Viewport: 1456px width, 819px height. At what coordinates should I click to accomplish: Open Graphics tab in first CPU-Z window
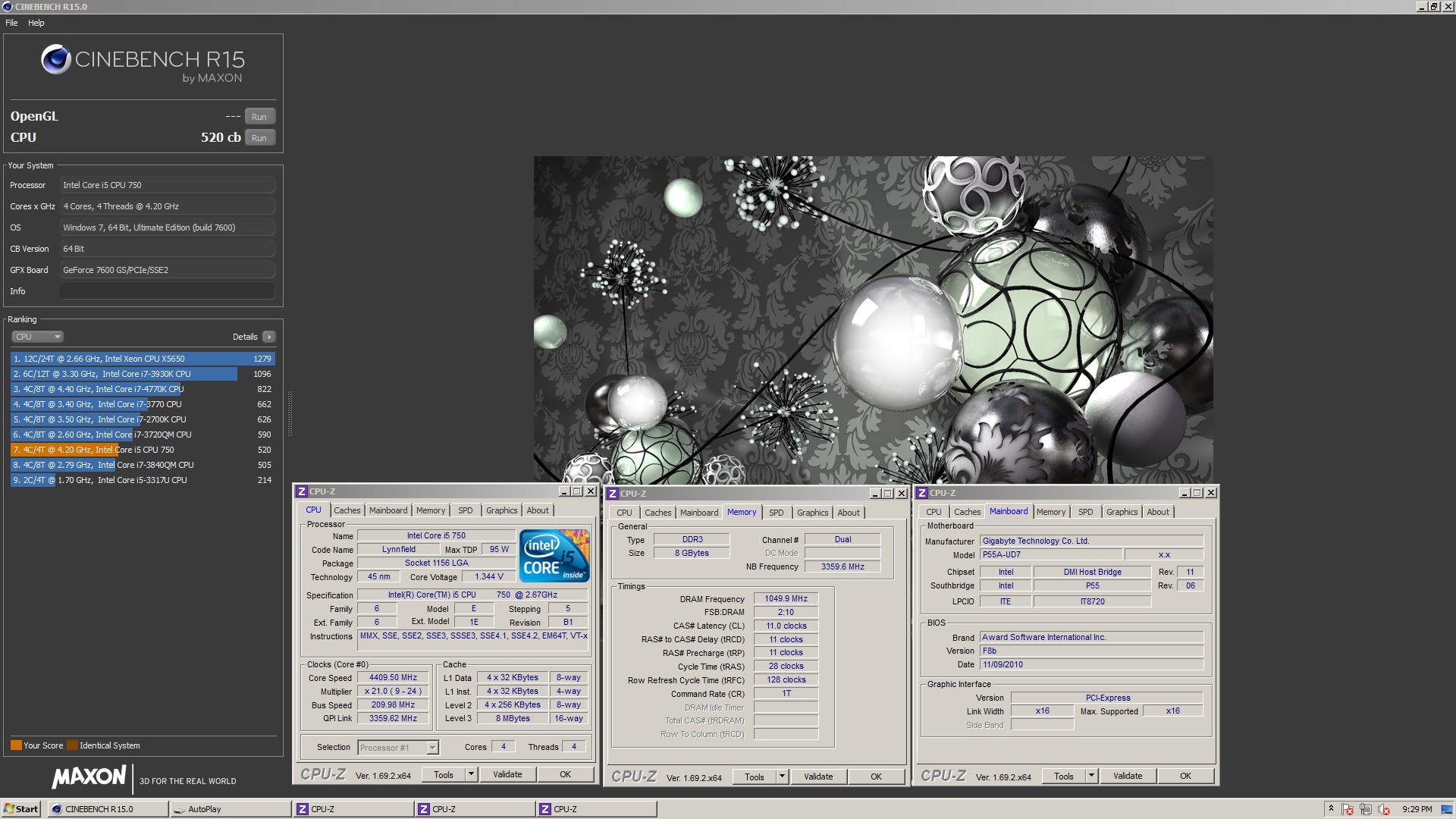click(x=502, y=510)
